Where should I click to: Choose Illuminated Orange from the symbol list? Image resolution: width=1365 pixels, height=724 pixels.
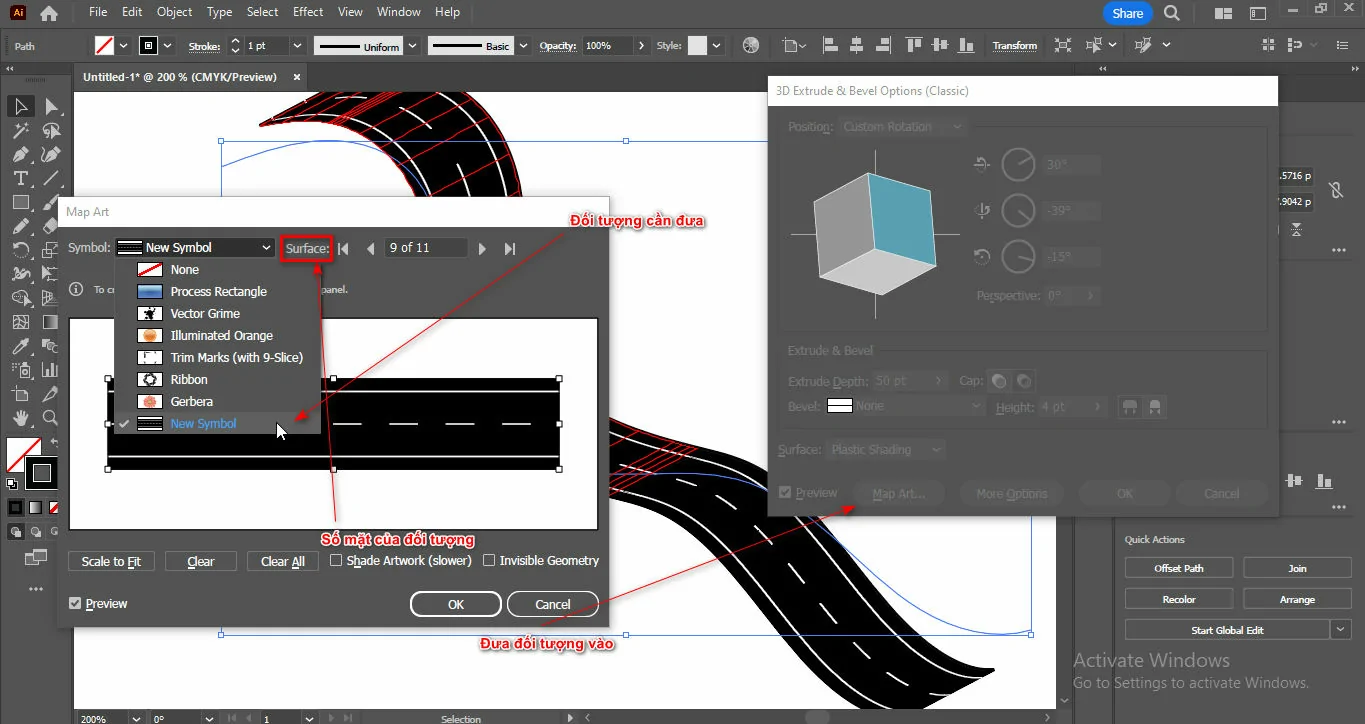coord(221,336)
